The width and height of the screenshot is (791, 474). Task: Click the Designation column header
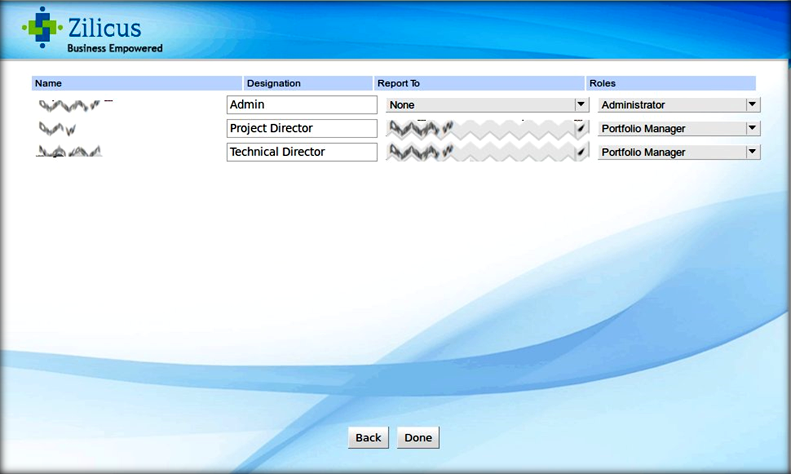(x=273, y=84)
